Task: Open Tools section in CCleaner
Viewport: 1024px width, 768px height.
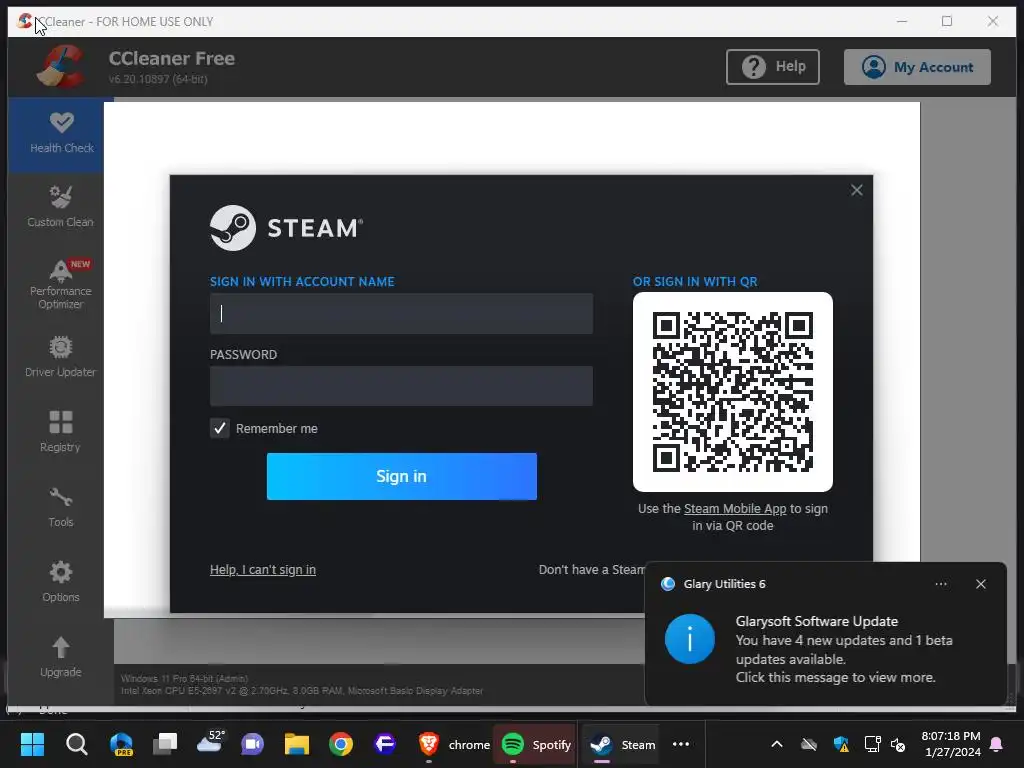Action: (x=60, y=507)
